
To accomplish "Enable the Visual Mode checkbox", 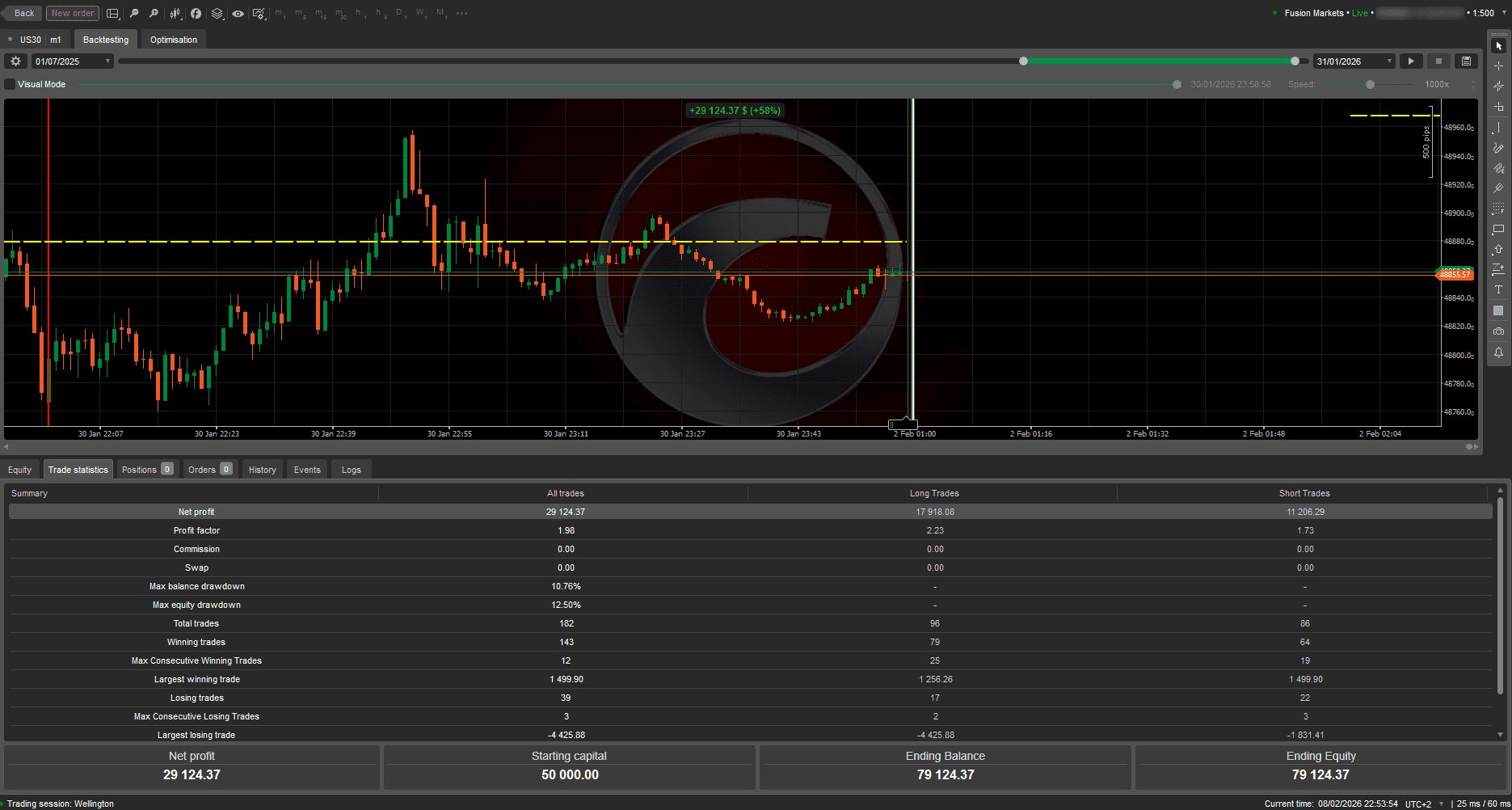I will pyautogui.click(x=9, y=83).
